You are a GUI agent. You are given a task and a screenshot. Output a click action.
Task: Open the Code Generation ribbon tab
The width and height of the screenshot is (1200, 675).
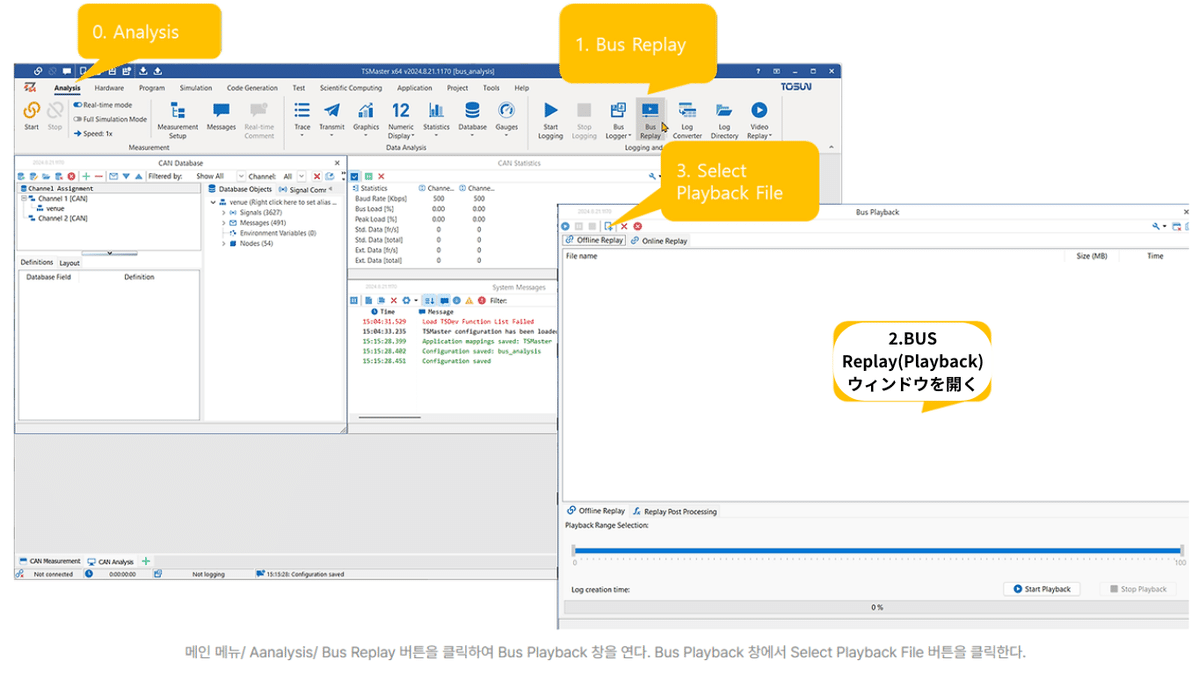point(252,88)
